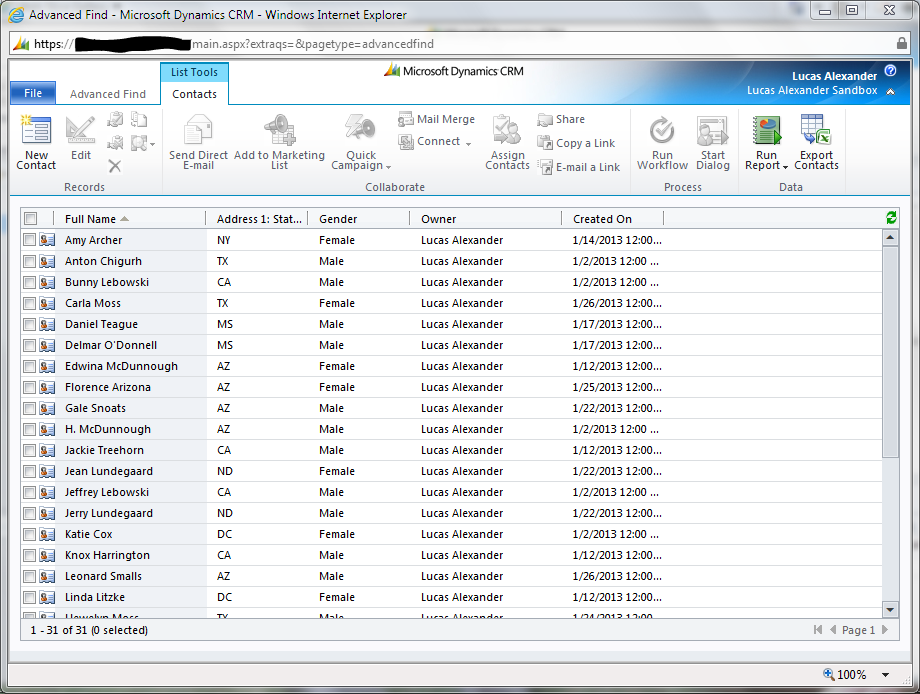The height and width of the screenshot is (694, 920).
Task: Open the Edwina McDunnough contact link
Action: (x=121, y=366)
